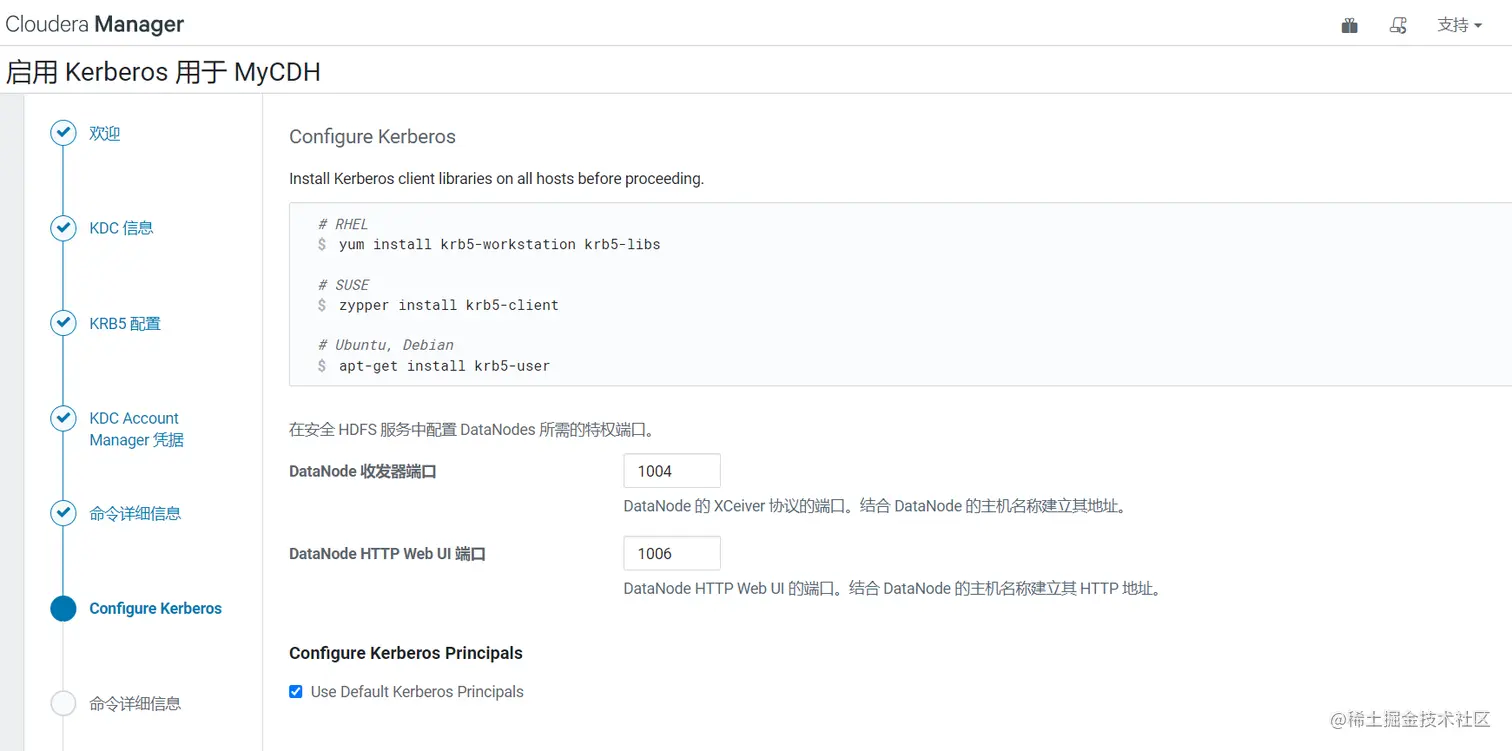
Task: Go to the 欢迎 wizard step
Action: 105,133
